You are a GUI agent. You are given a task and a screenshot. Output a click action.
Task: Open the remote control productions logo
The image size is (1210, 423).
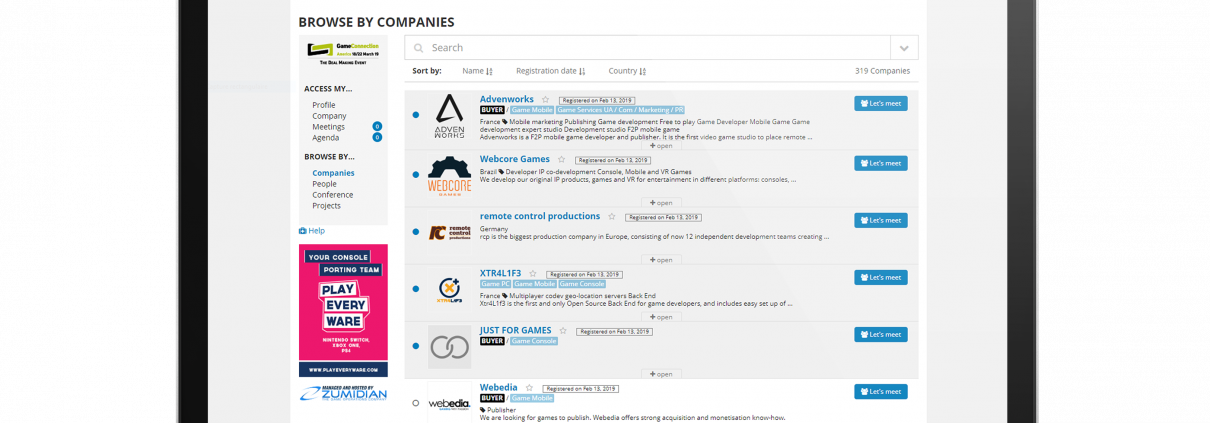click(449, 233)
